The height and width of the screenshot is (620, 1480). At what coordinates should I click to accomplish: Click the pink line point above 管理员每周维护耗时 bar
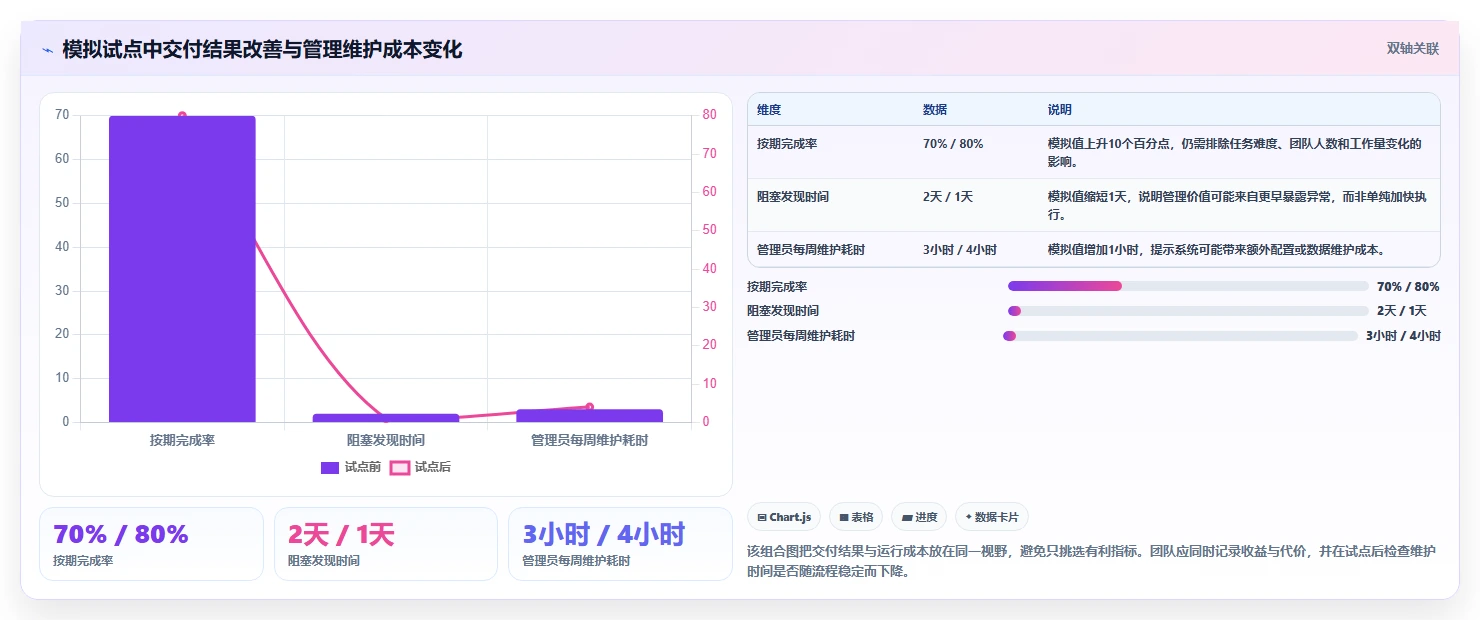coord(589,407)
